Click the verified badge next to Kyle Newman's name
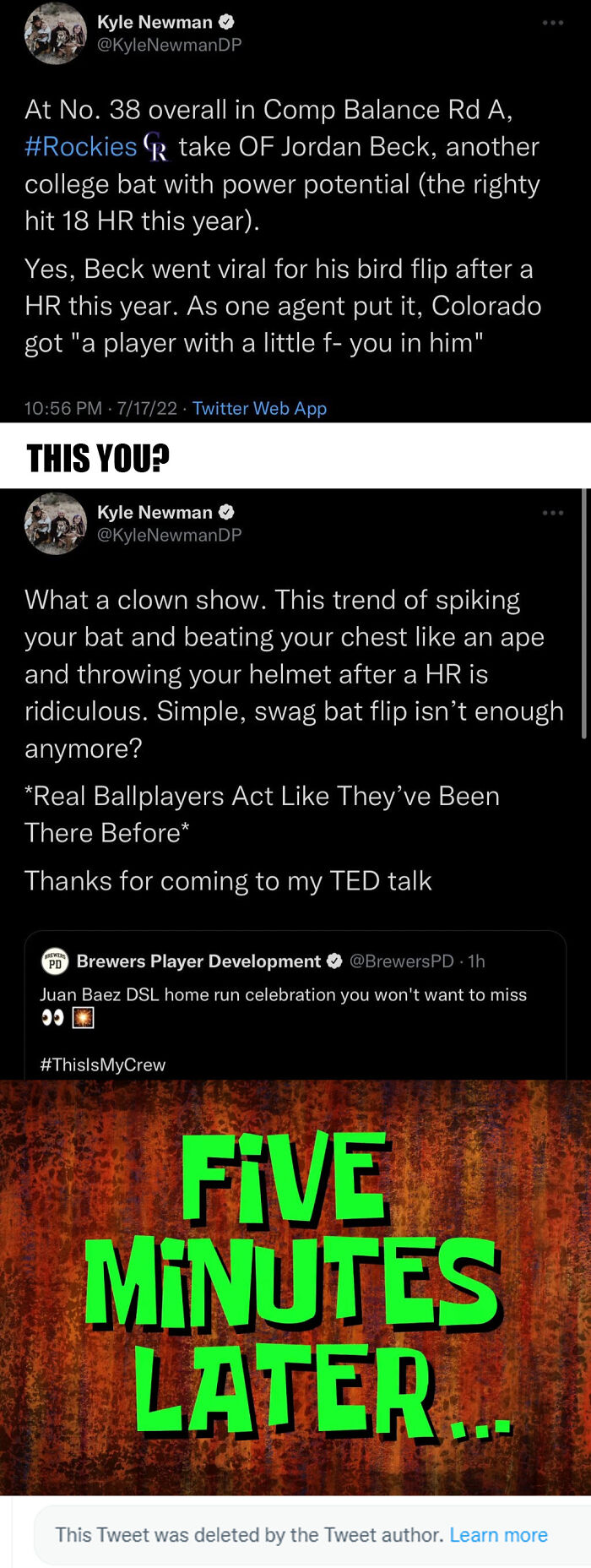591x1568 pixels. (x=226, y=22)
